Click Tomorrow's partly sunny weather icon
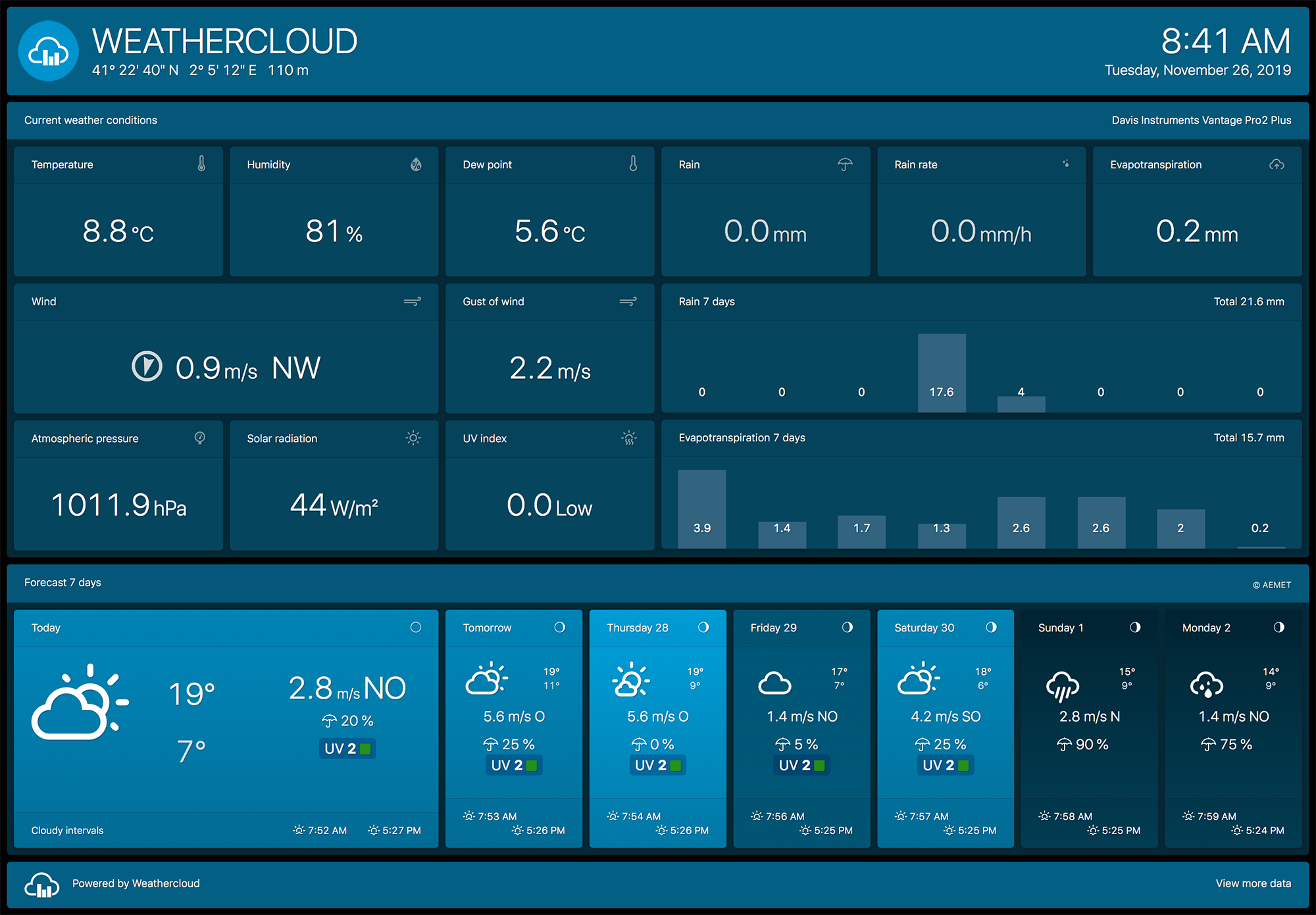 pos(487,678)
